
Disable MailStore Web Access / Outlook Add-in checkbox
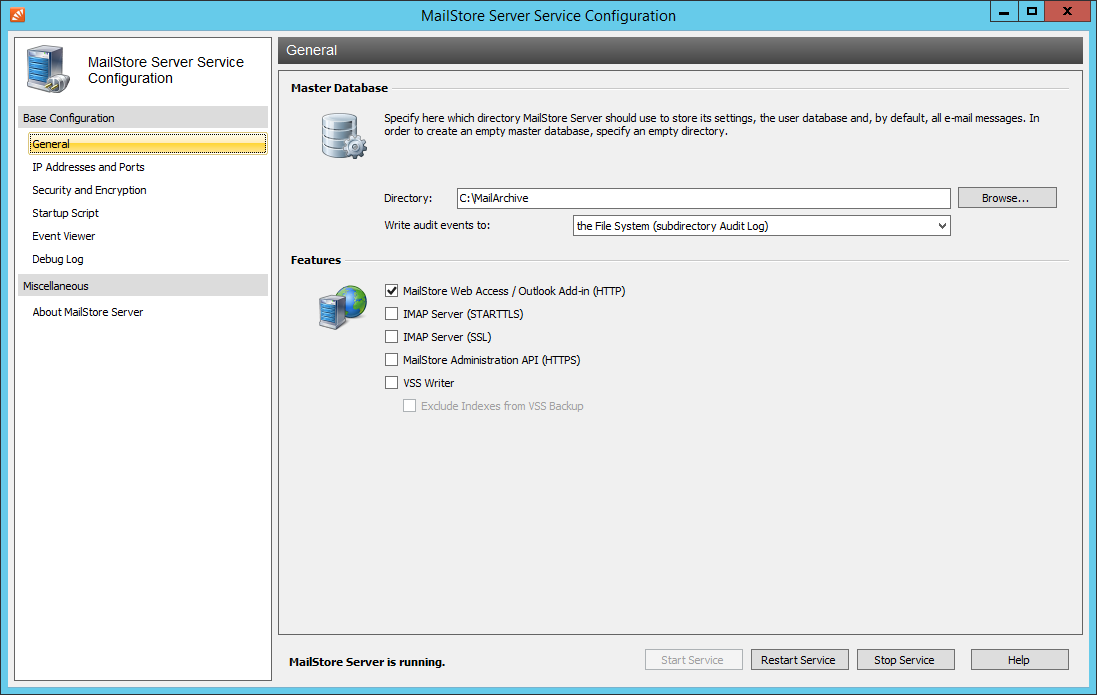(x=391, y=290)
